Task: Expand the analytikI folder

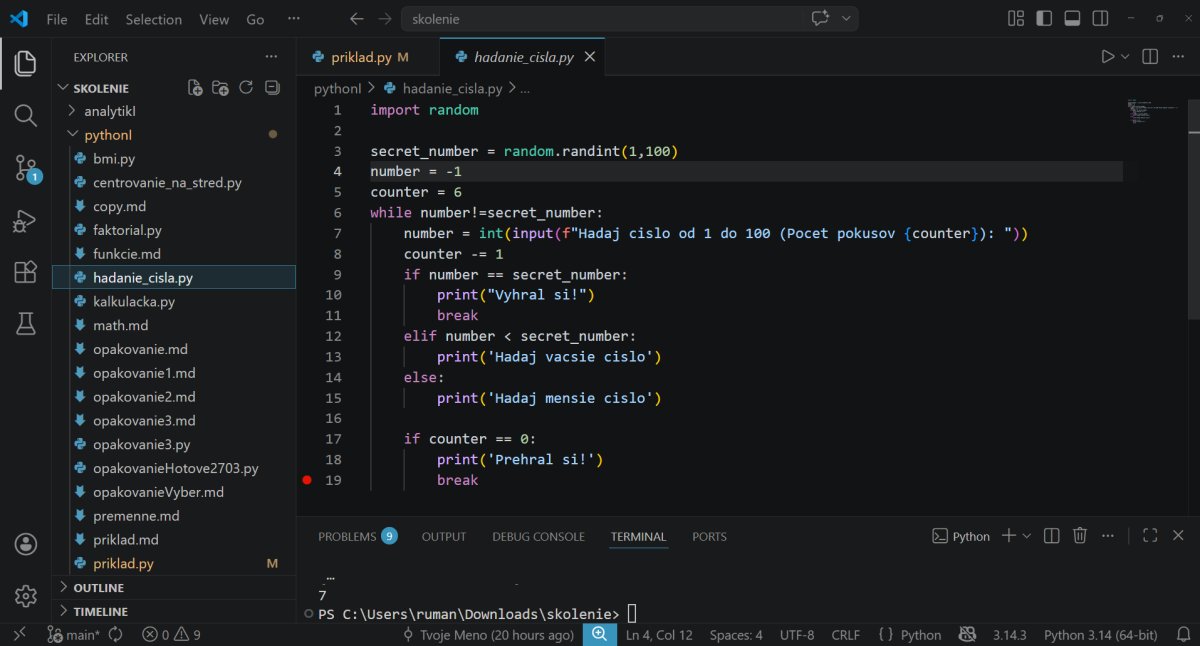Action: coord(116,111)
